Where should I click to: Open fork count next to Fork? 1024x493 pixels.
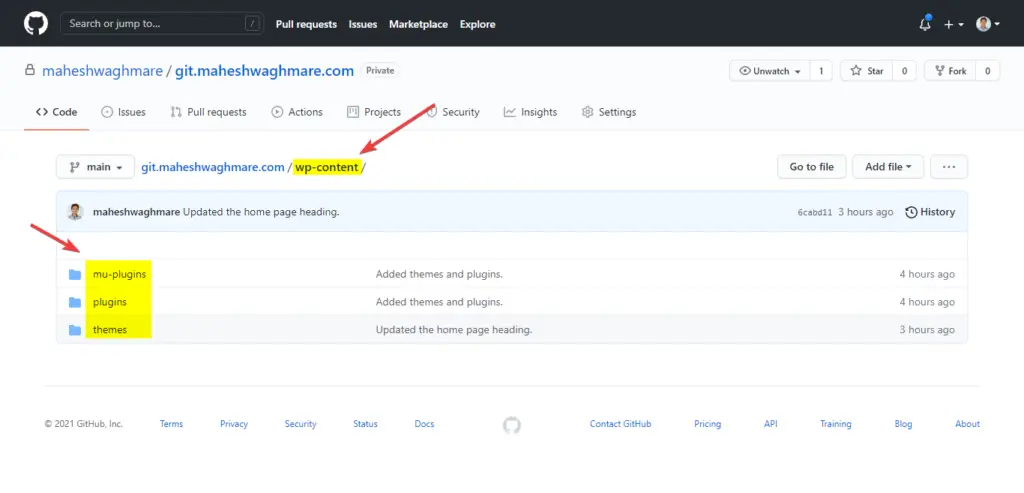pos(987,71)
